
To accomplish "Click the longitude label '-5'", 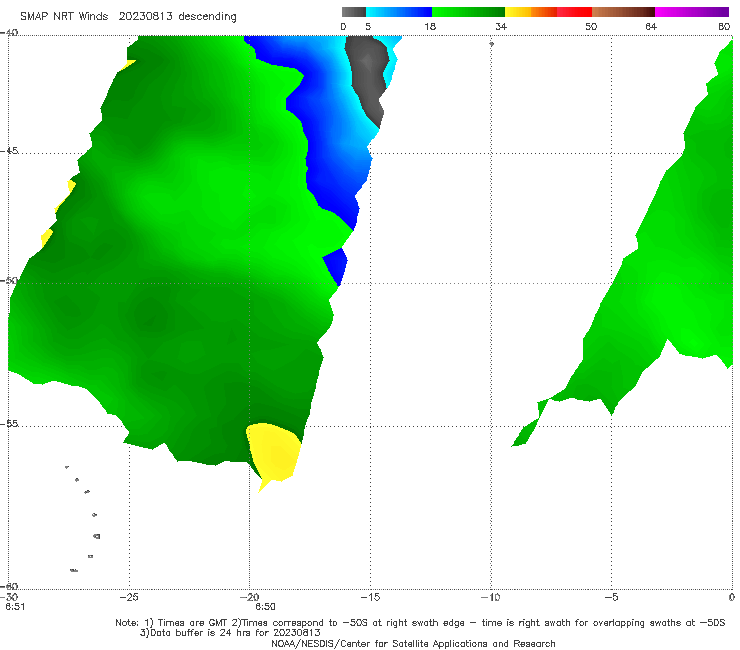I will click(611, 597).
